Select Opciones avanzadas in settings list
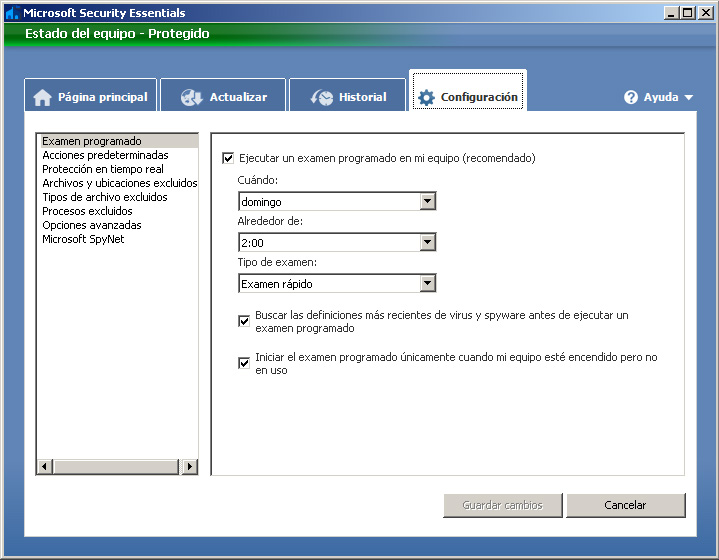This screenshot has width=719, height=560. click(x=92, y=225)
